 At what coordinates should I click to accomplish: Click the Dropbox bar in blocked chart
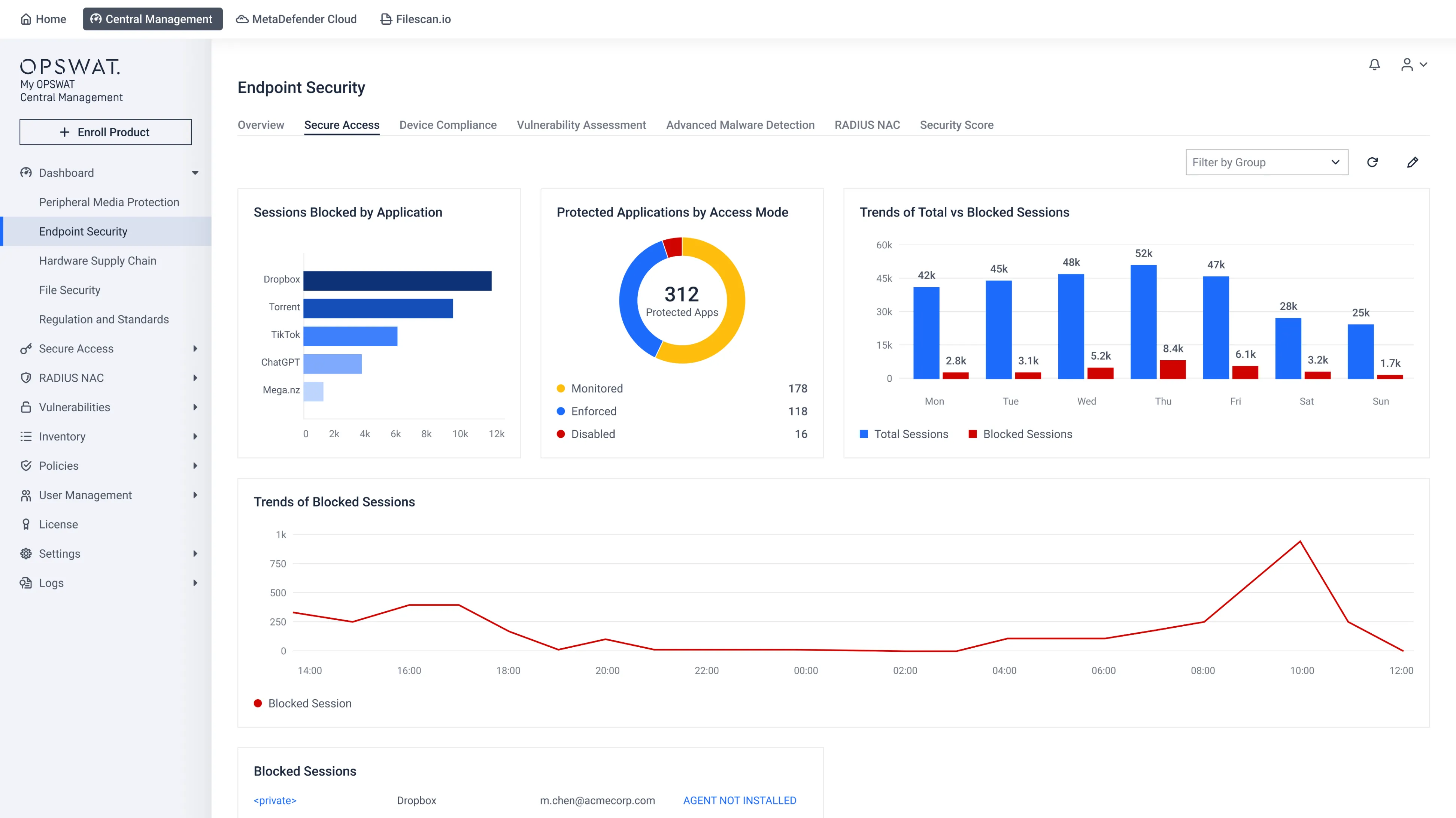(397, 281)
